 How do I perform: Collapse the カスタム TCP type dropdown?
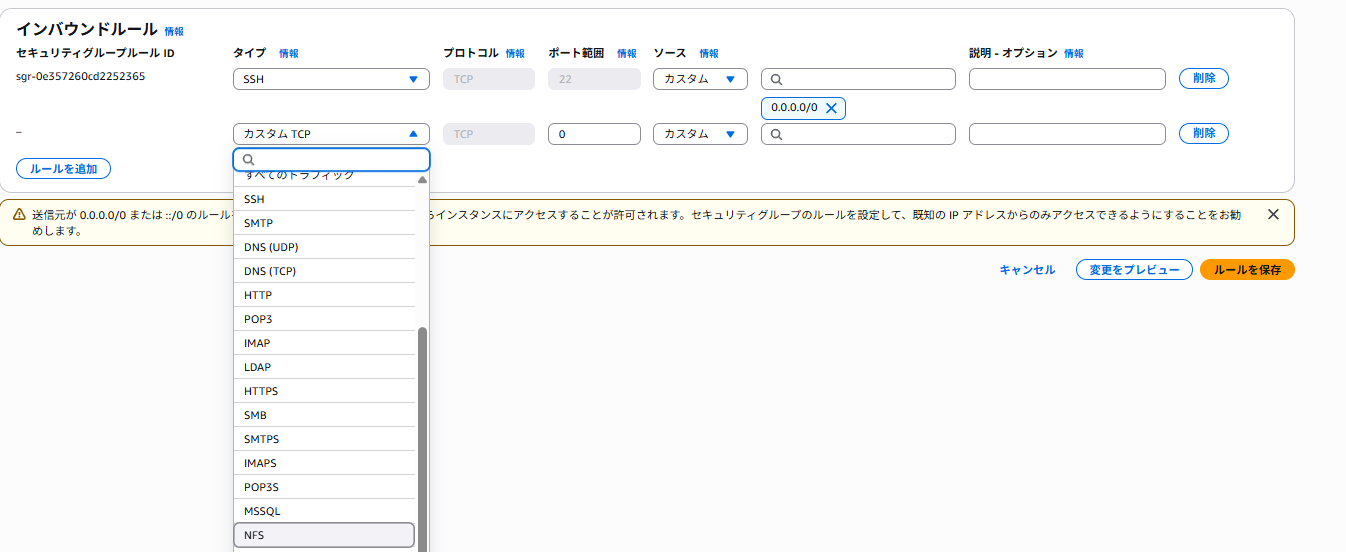coord(331,134)
